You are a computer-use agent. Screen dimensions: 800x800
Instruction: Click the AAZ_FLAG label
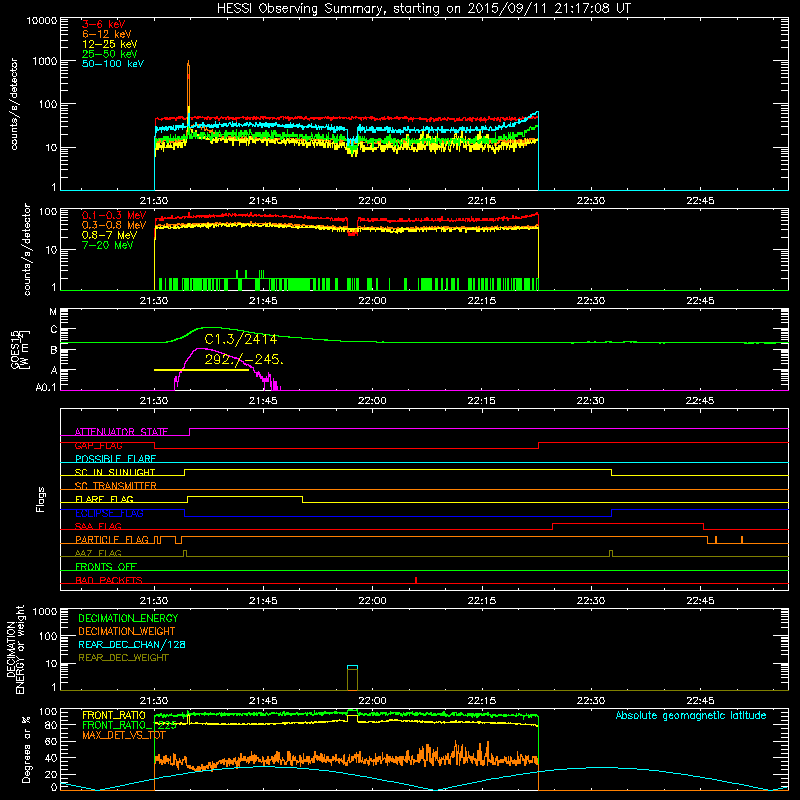point(98,553)
